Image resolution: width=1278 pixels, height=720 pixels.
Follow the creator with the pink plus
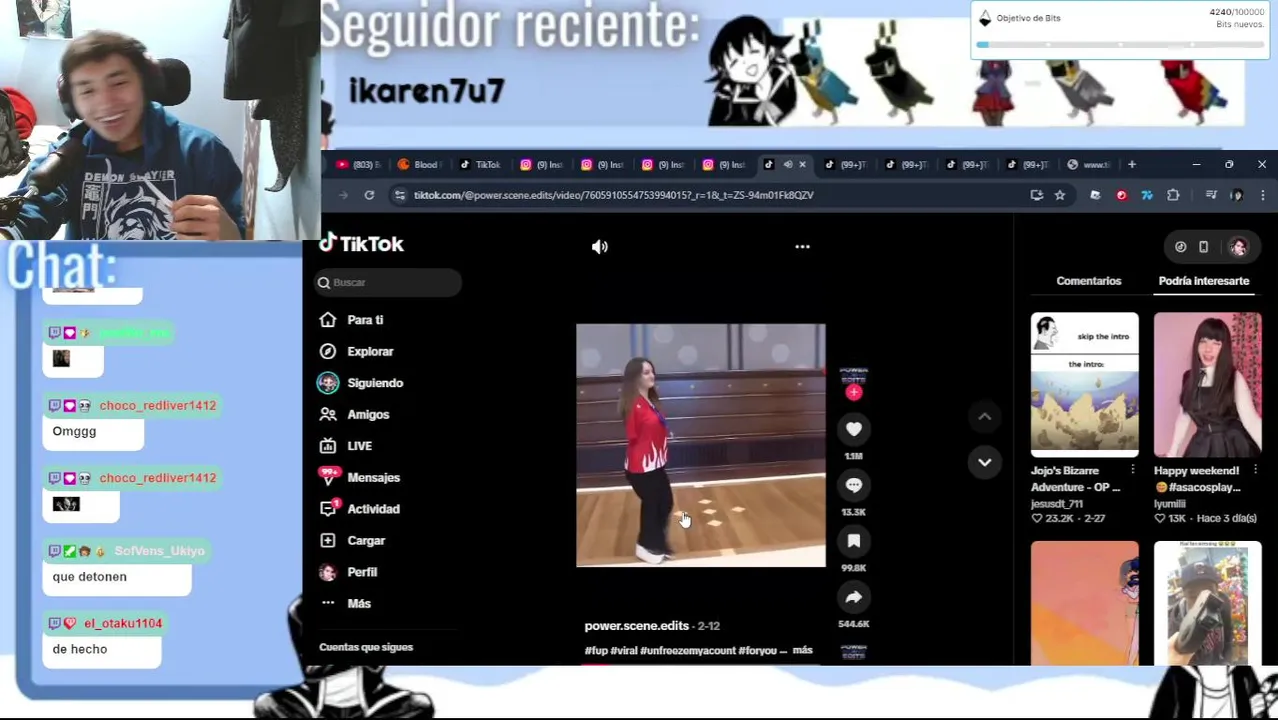853,393
